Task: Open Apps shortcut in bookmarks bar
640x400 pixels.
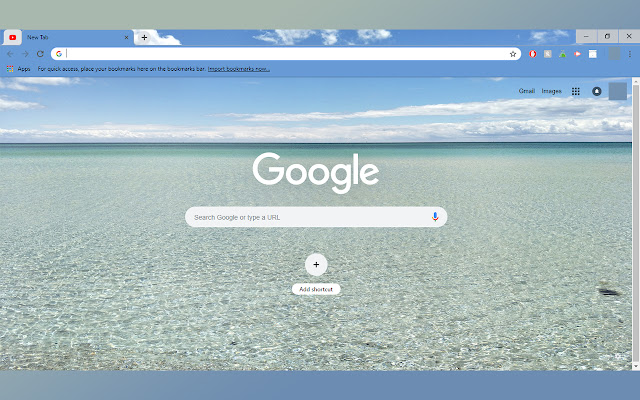Action: pyautogui.click(x=18, y=69)
